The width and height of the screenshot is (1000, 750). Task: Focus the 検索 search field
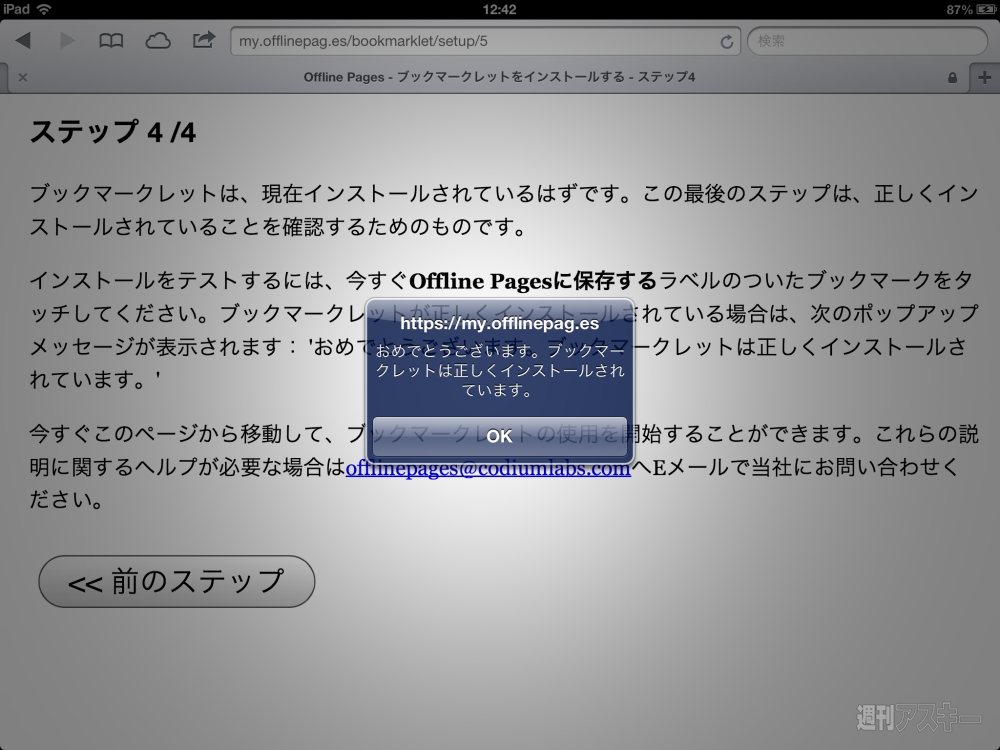point(867,41)
